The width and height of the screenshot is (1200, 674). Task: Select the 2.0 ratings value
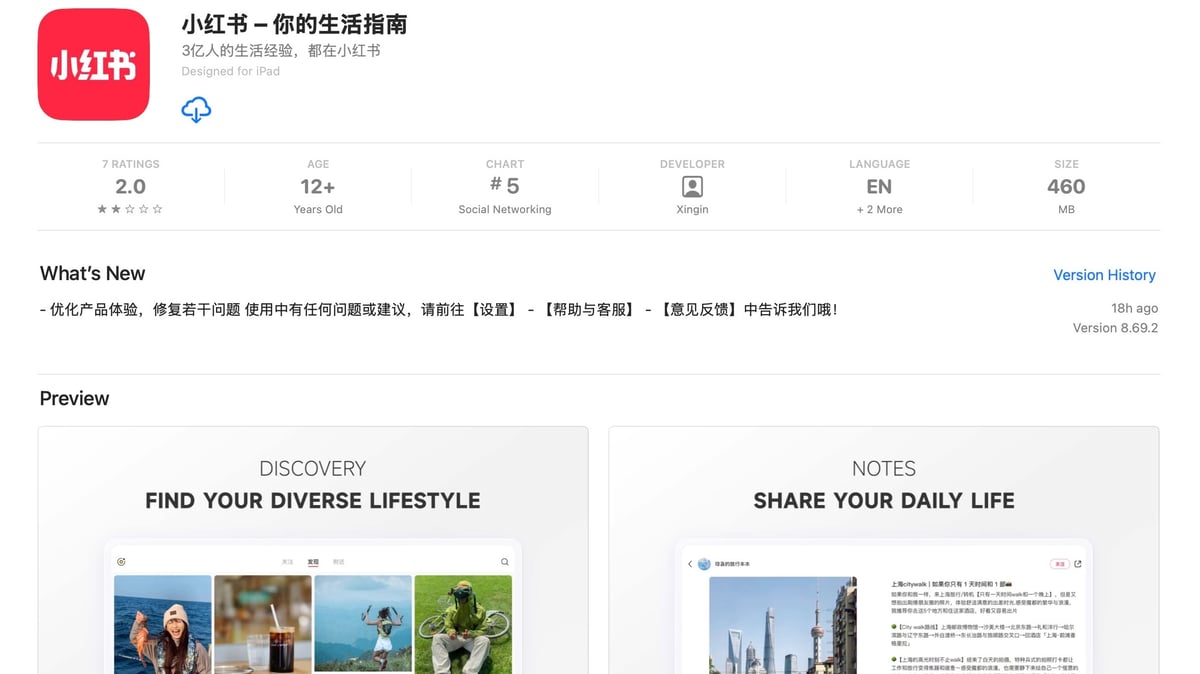coord(130,187)
